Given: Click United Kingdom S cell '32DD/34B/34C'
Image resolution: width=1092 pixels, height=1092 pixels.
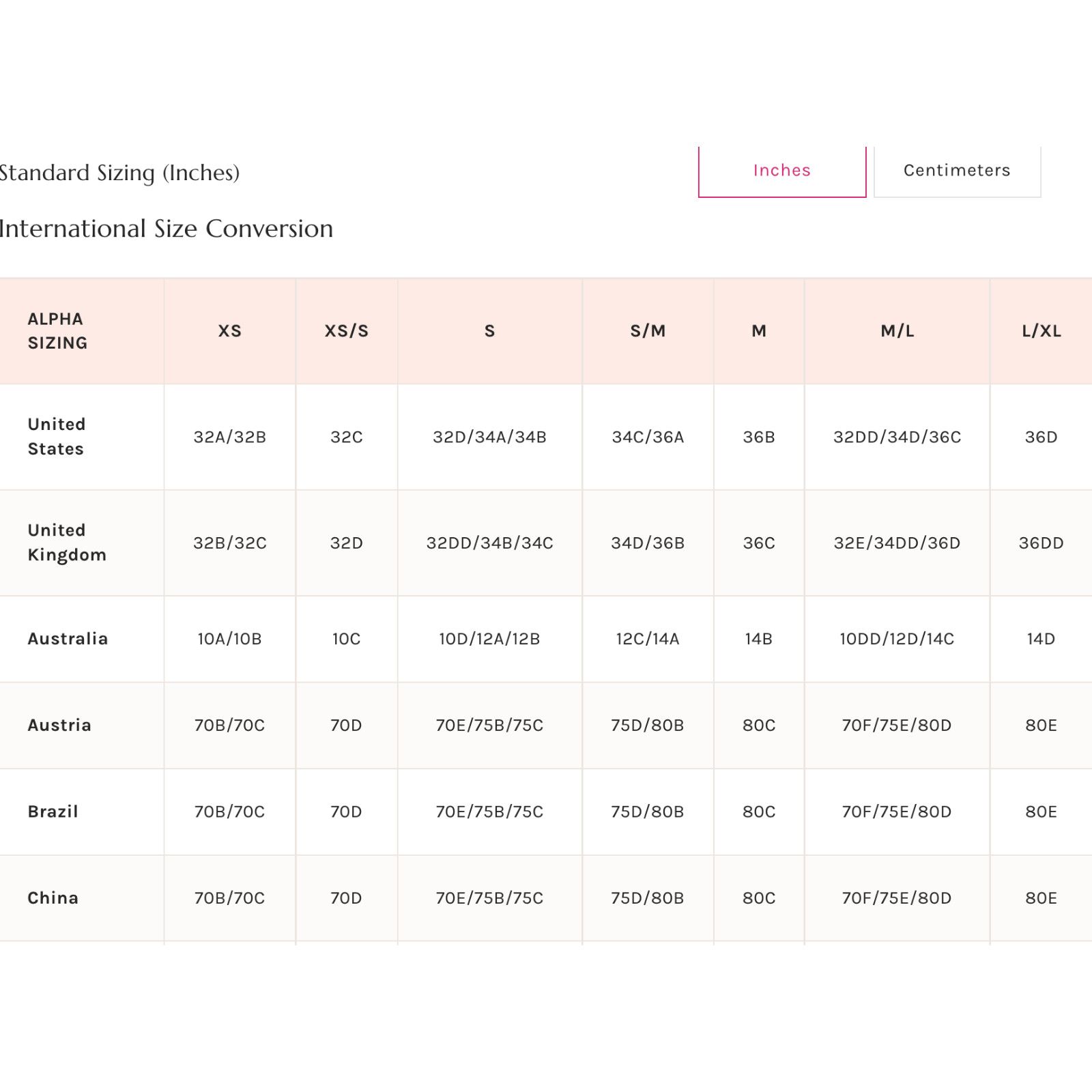Looking at the screenshot, I should (490, 543).
